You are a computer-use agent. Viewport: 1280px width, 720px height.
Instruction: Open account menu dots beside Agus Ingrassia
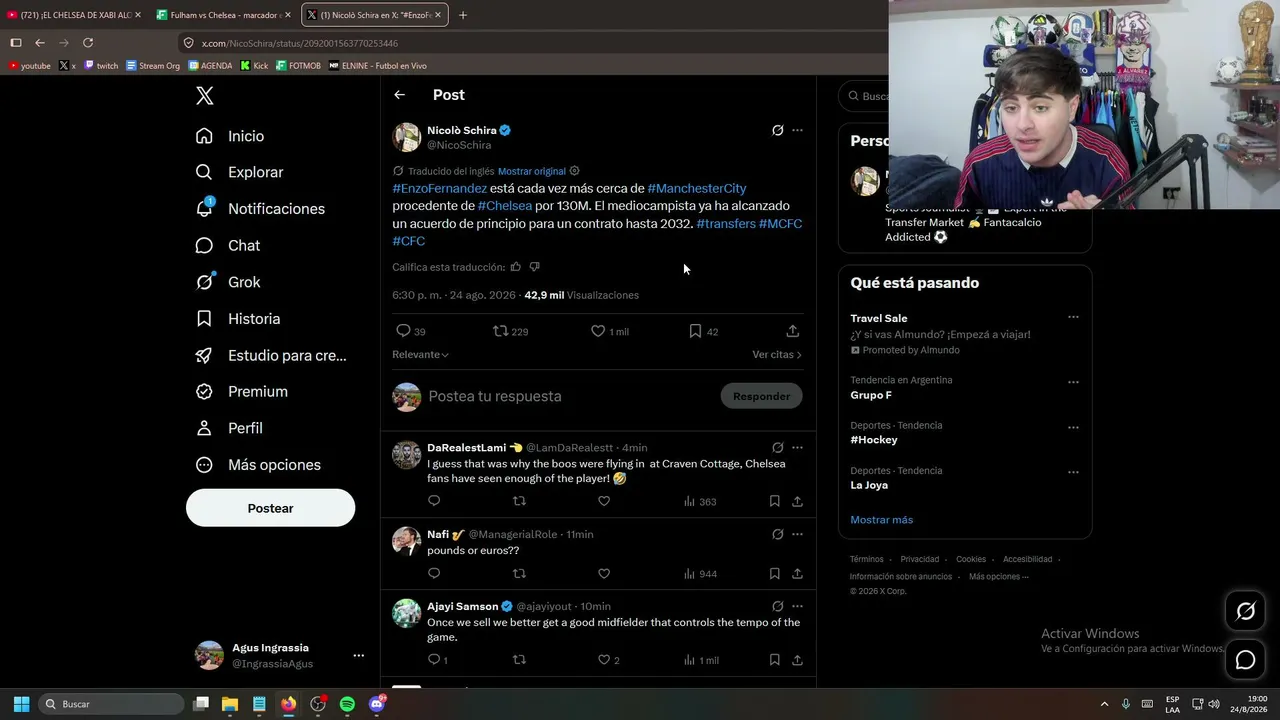[358, 656]
